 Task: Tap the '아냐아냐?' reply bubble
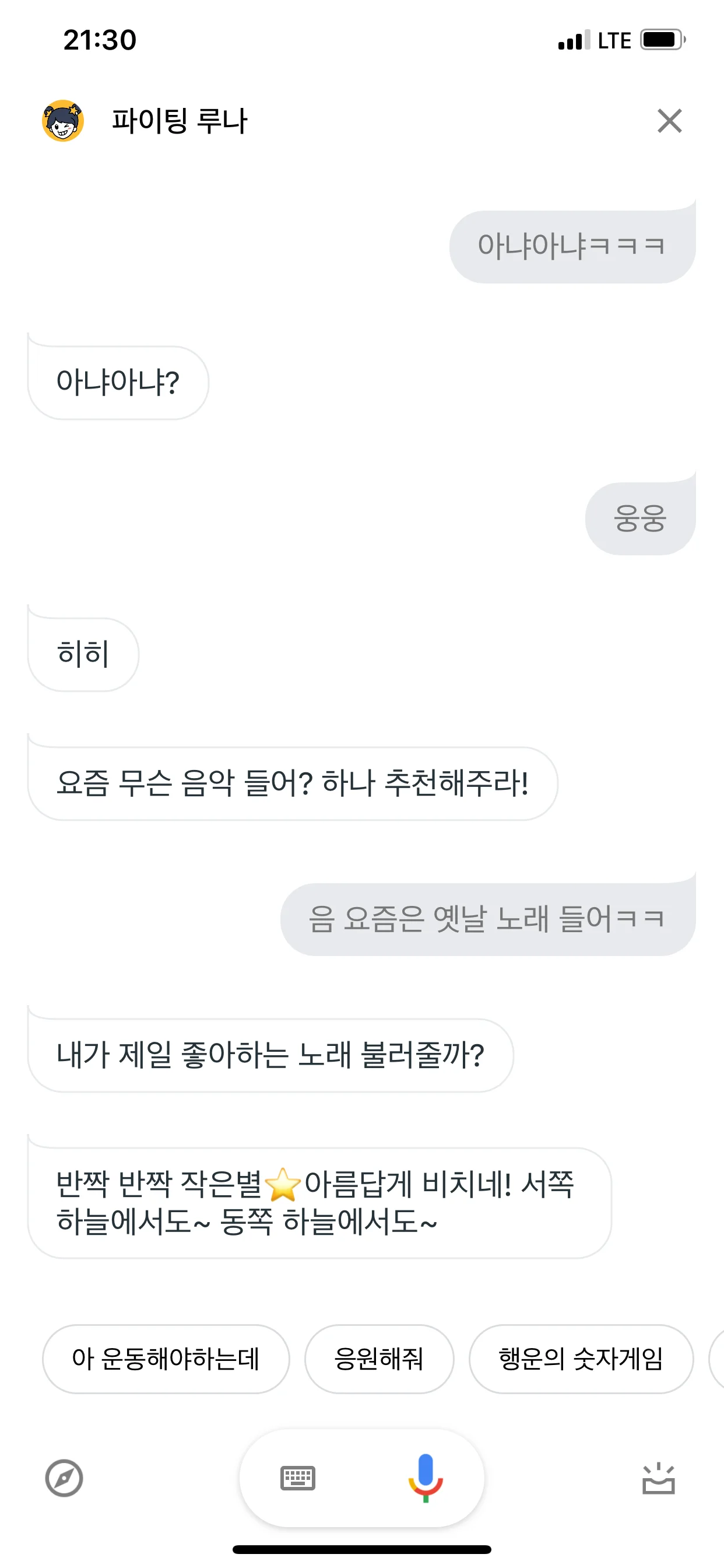click(118, 383)
